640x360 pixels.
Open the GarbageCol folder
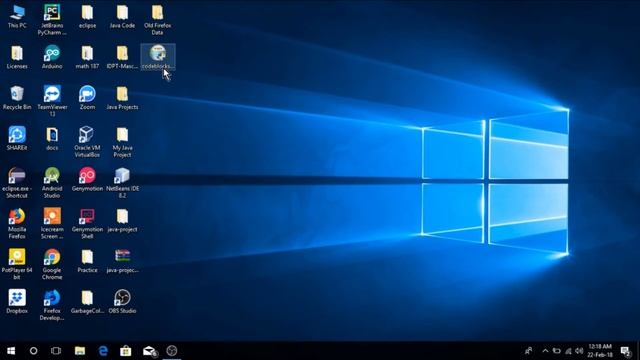pos(87,302)
